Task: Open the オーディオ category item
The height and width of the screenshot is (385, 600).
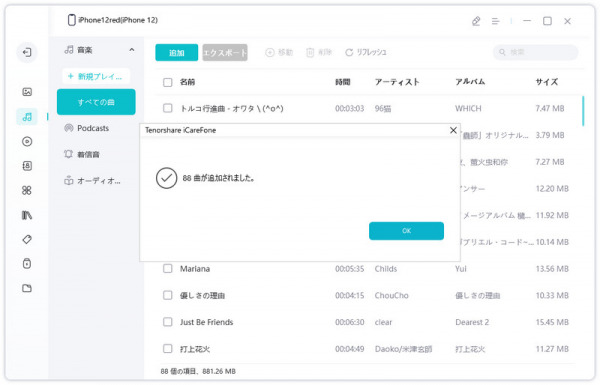Action: 93,181
